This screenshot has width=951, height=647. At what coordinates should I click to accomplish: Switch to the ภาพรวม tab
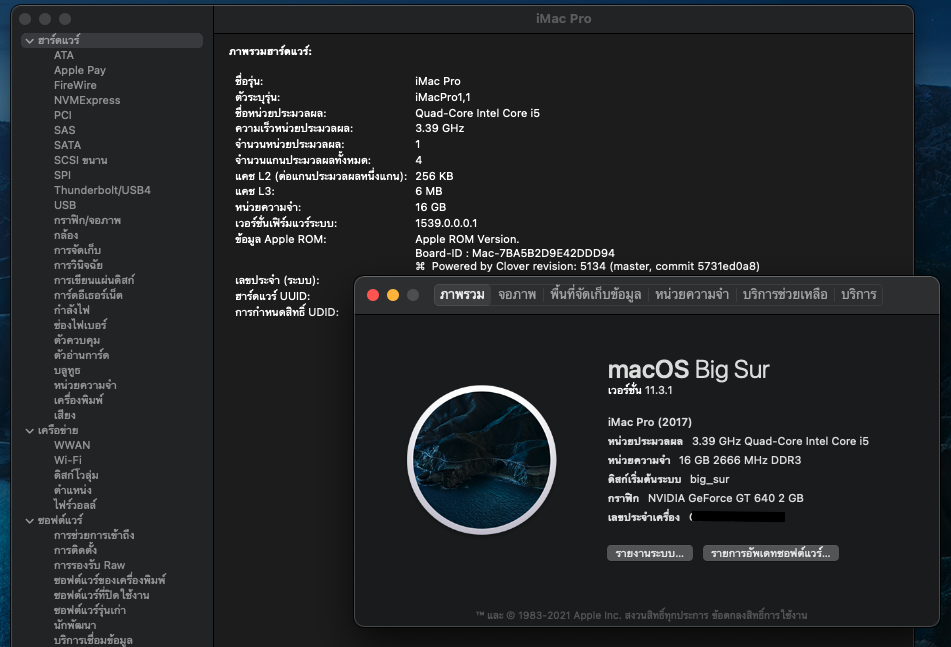point(462,295)
